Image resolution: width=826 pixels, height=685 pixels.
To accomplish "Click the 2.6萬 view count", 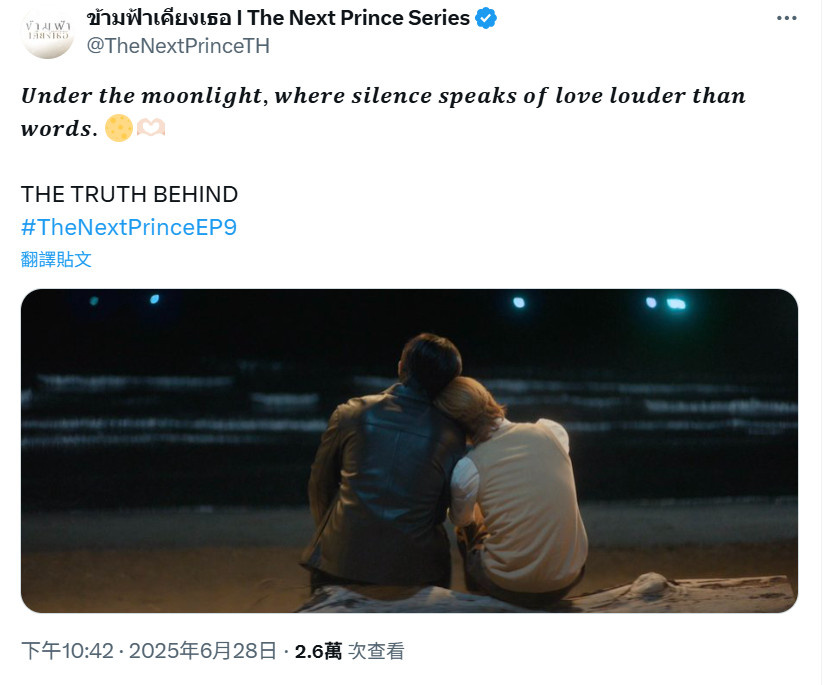I will click(318, 652).
